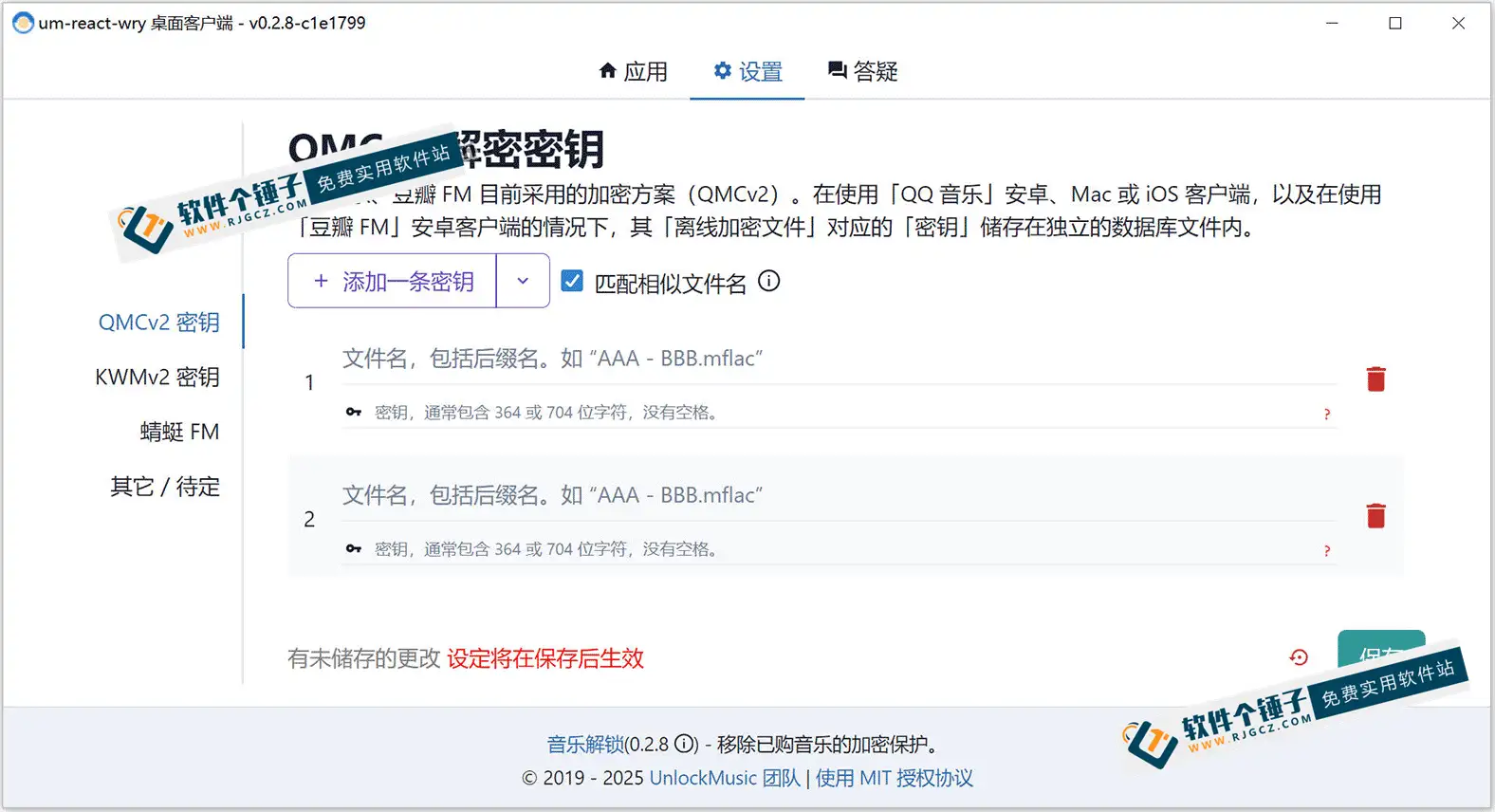Open the 应用 tab
The width and height of the screenshot is (1495, 812).
click(634, 71)
